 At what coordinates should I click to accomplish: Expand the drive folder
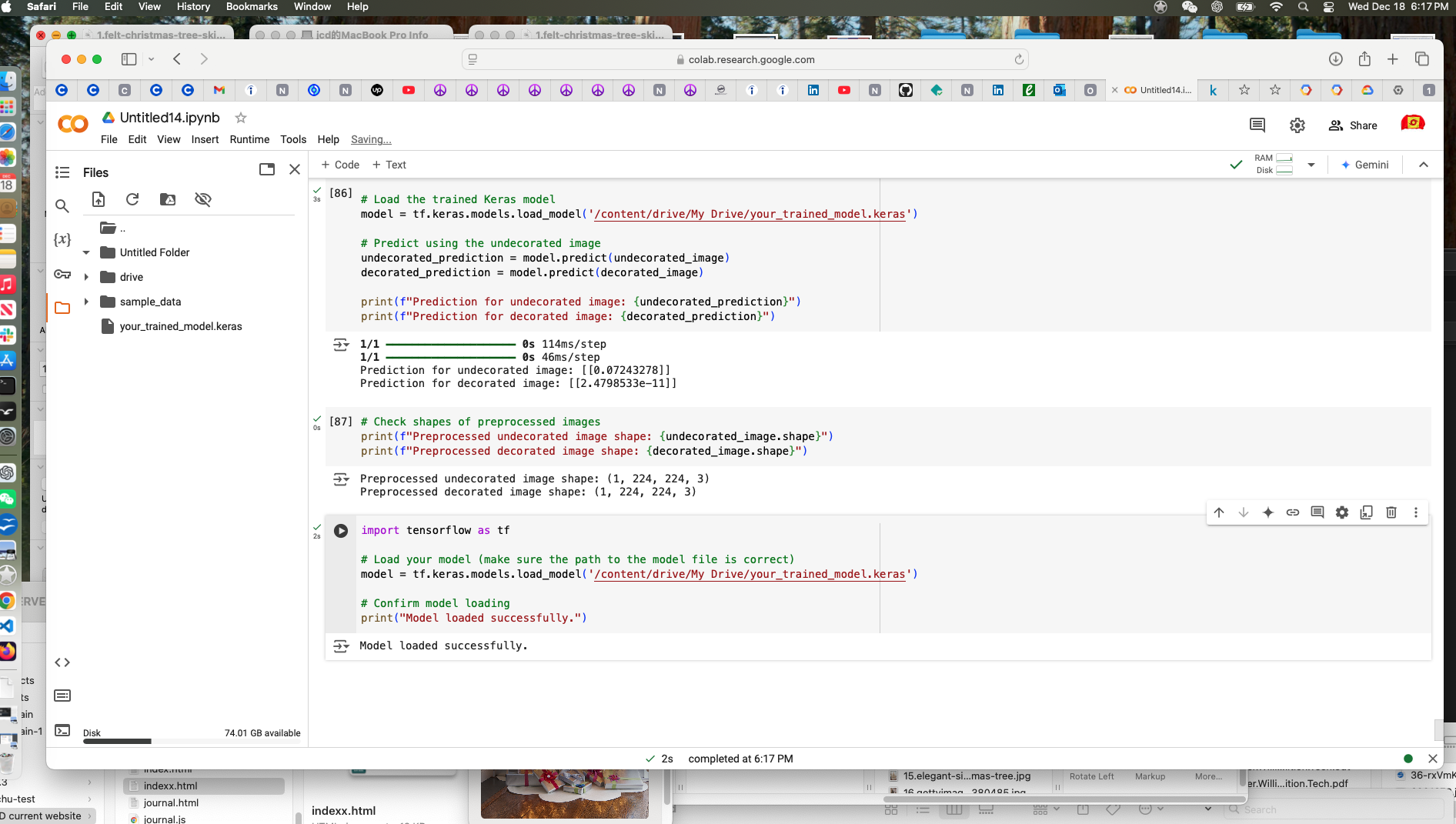click(x=86, y=277)
